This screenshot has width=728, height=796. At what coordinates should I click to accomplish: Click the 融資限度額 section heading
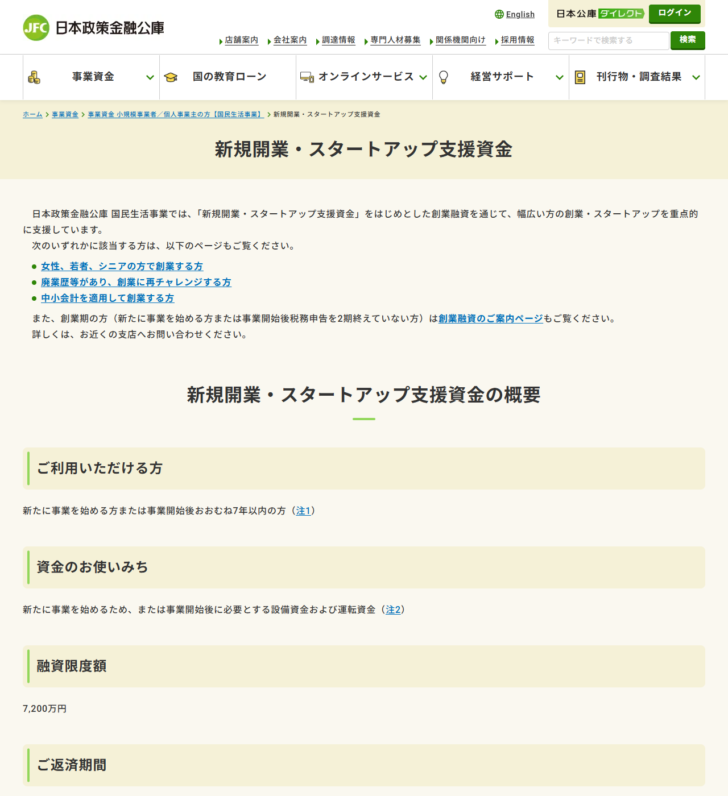(72, 666)
